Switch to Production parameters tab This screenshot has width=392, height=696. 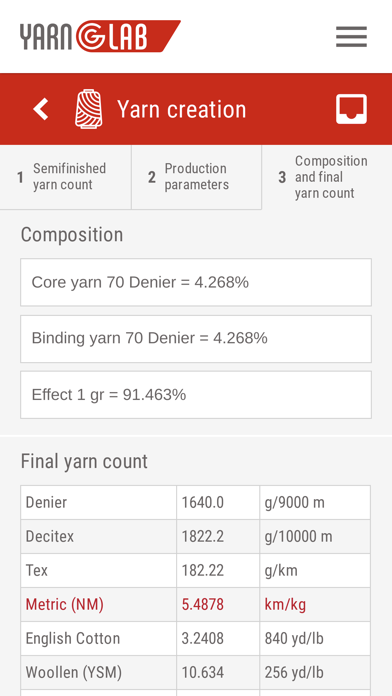click(x=197, y=177)
